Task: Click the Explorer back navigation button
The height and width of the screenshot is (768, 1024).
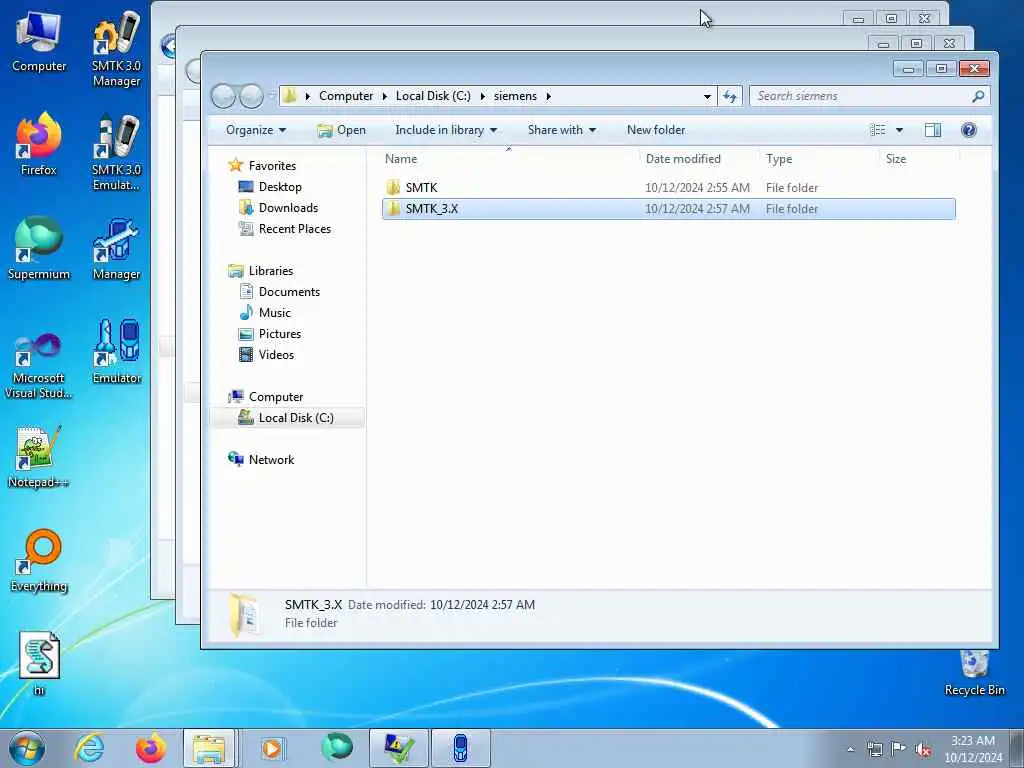Action: tap(223, 97)
